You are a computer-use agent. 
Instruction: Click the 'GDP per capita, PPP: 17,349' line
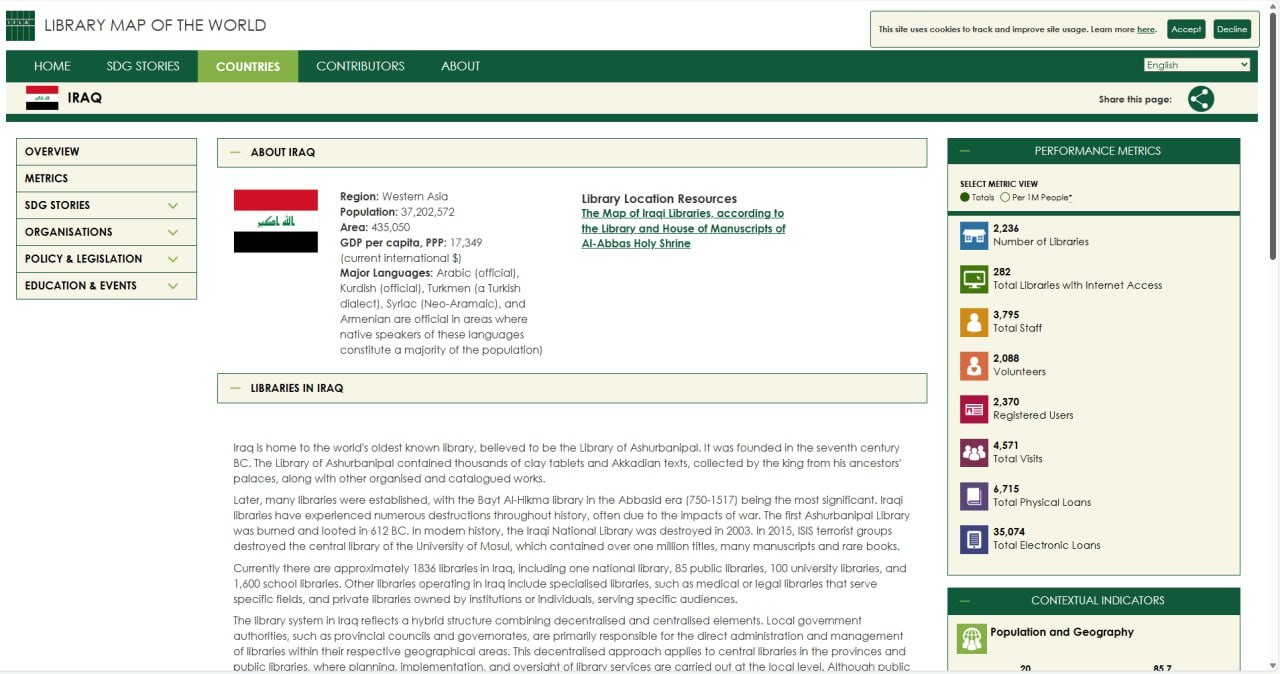(x=411, y=242)
